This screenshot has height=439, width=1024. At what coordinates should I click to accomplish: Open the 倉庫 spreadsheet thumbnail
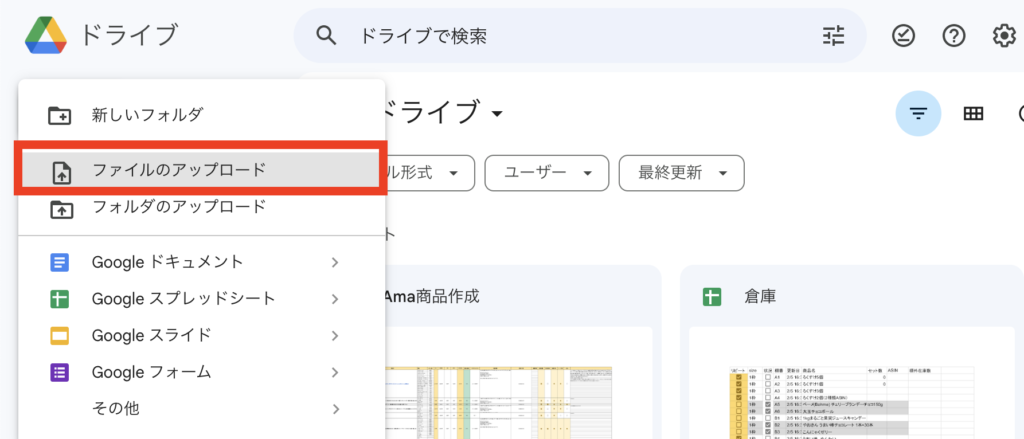852,383
